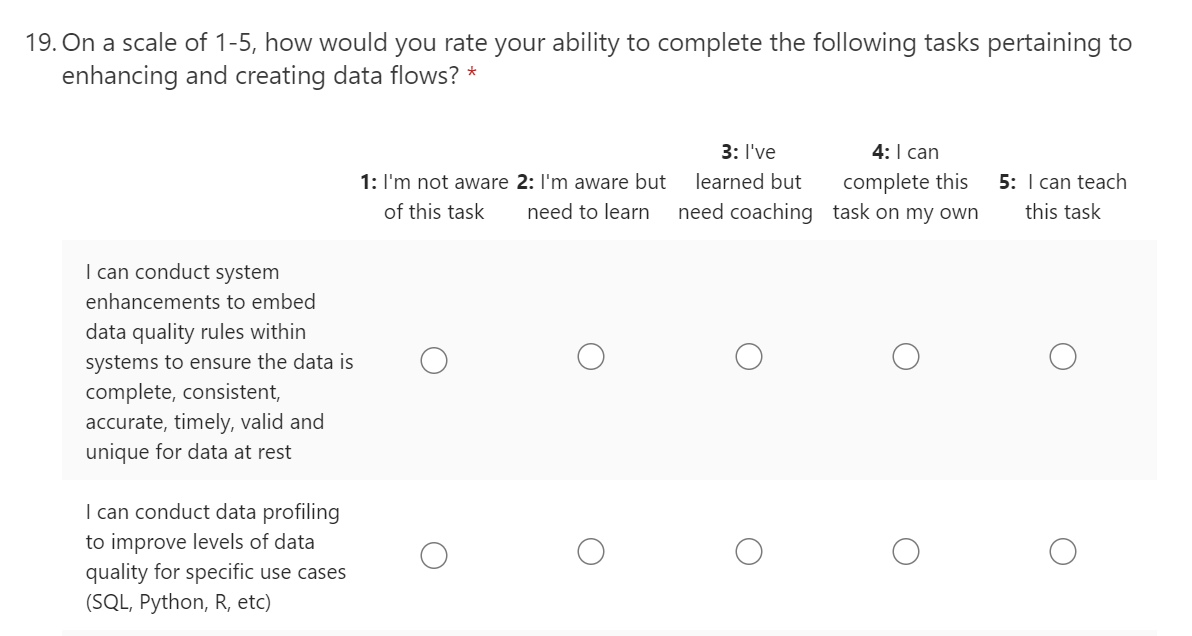Click the question number 19
The height and width of the screenshot is (636, 1192).
[x=41, y=44]
